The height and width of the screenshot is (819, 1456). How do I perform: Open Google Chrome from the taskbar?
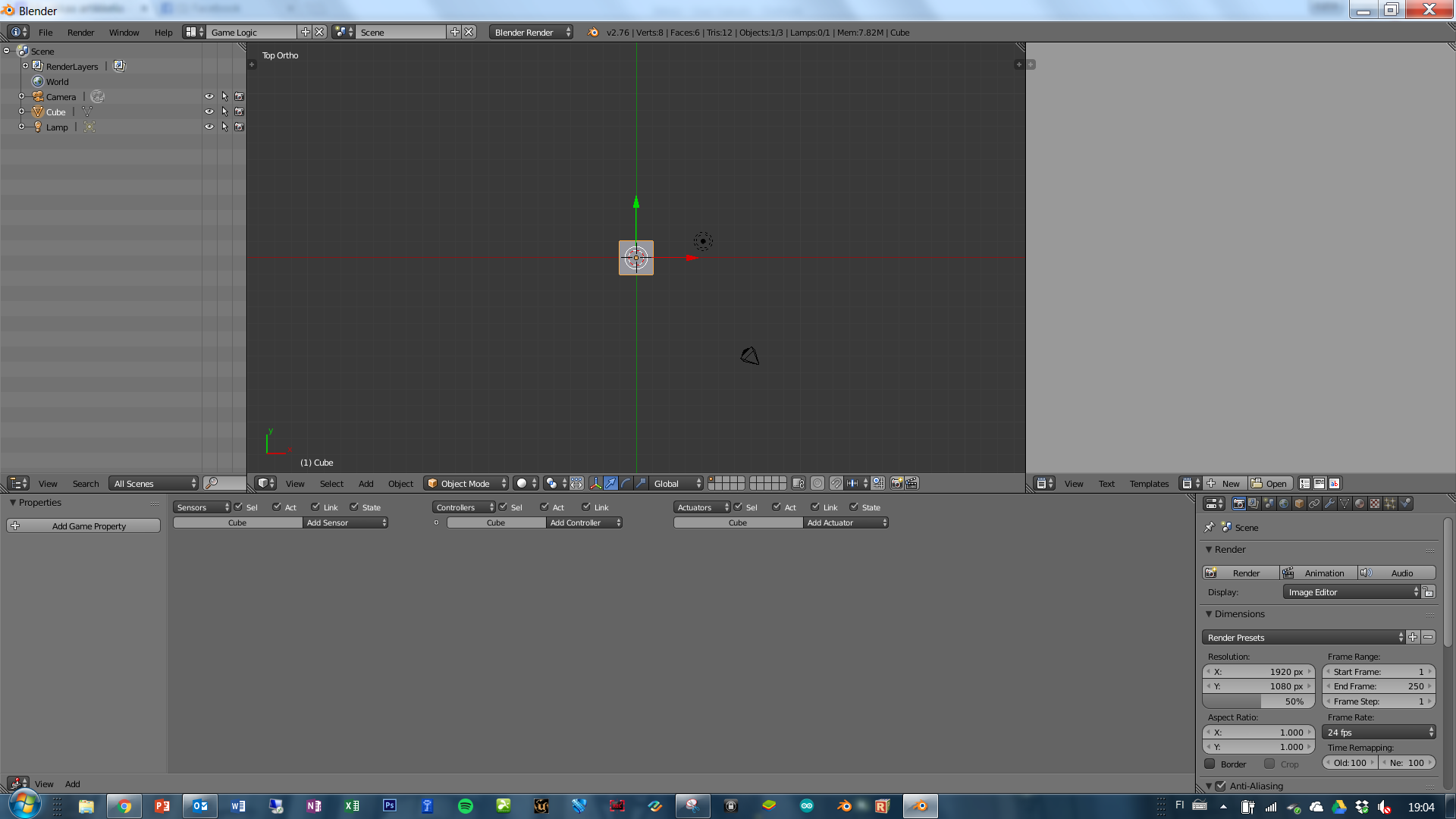(x=124, y=805)
